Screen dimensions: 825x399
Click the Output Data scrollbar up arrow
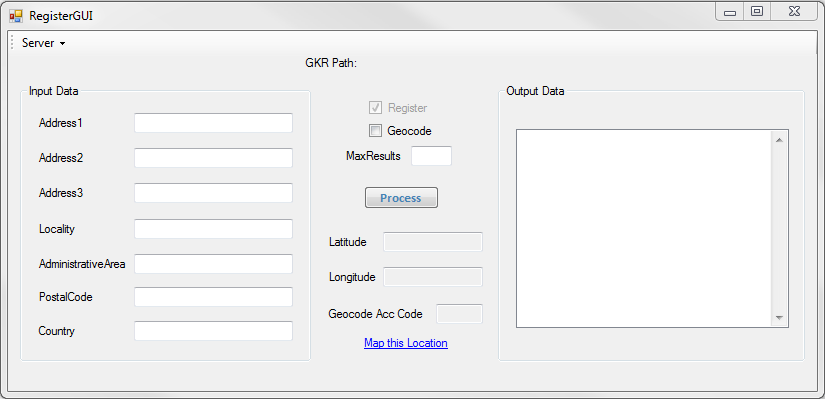[x=779, y=140]
